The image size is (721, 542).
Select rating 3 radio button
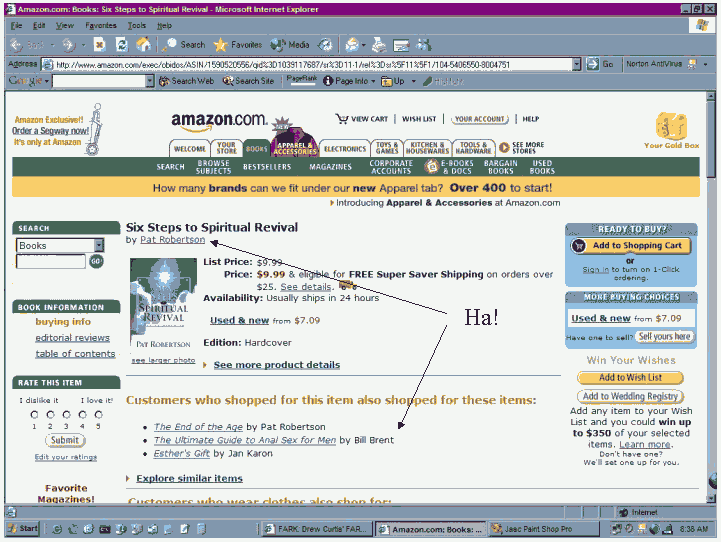[x=66, y=414]
